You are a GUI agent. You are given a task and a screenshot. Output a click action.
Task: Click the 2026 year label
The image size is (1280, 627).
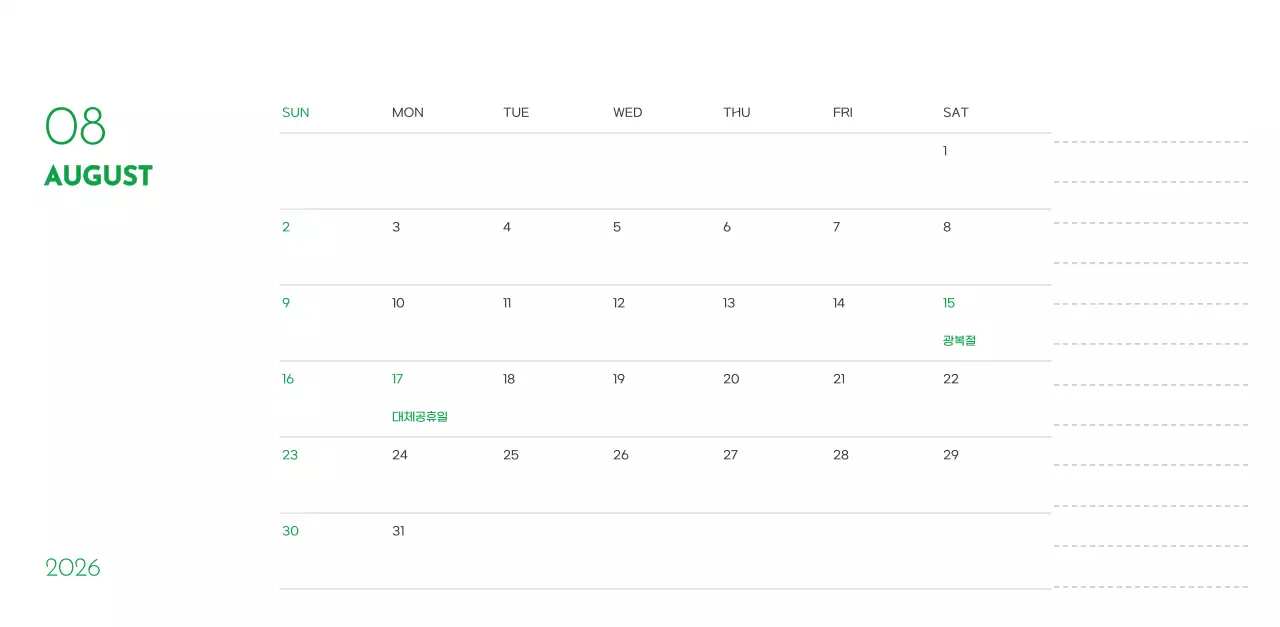(73, 568)
